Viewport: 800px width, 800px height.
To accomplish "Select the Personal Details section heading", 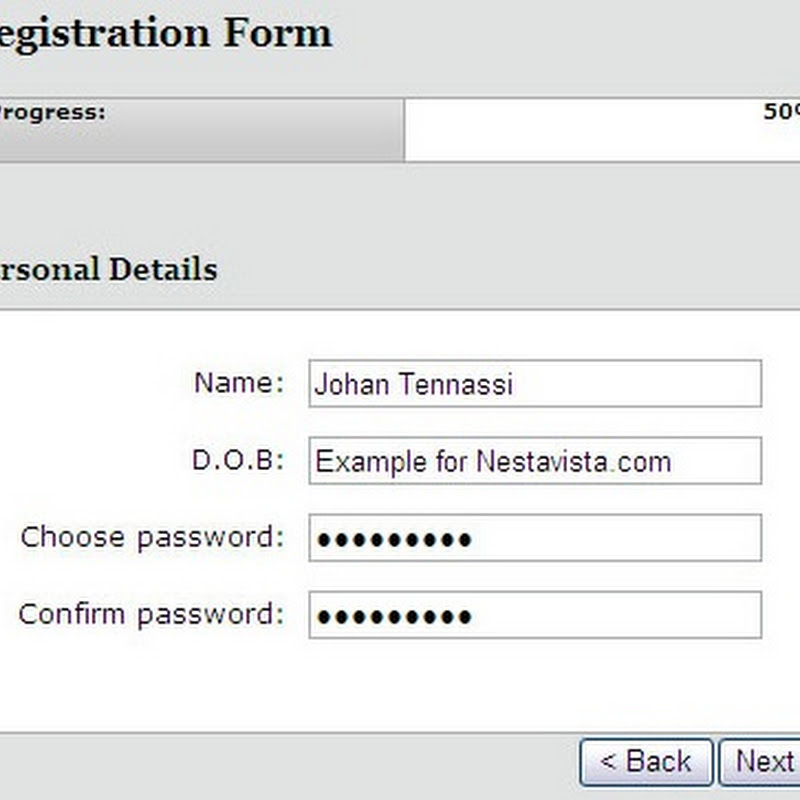I will 108,269.
